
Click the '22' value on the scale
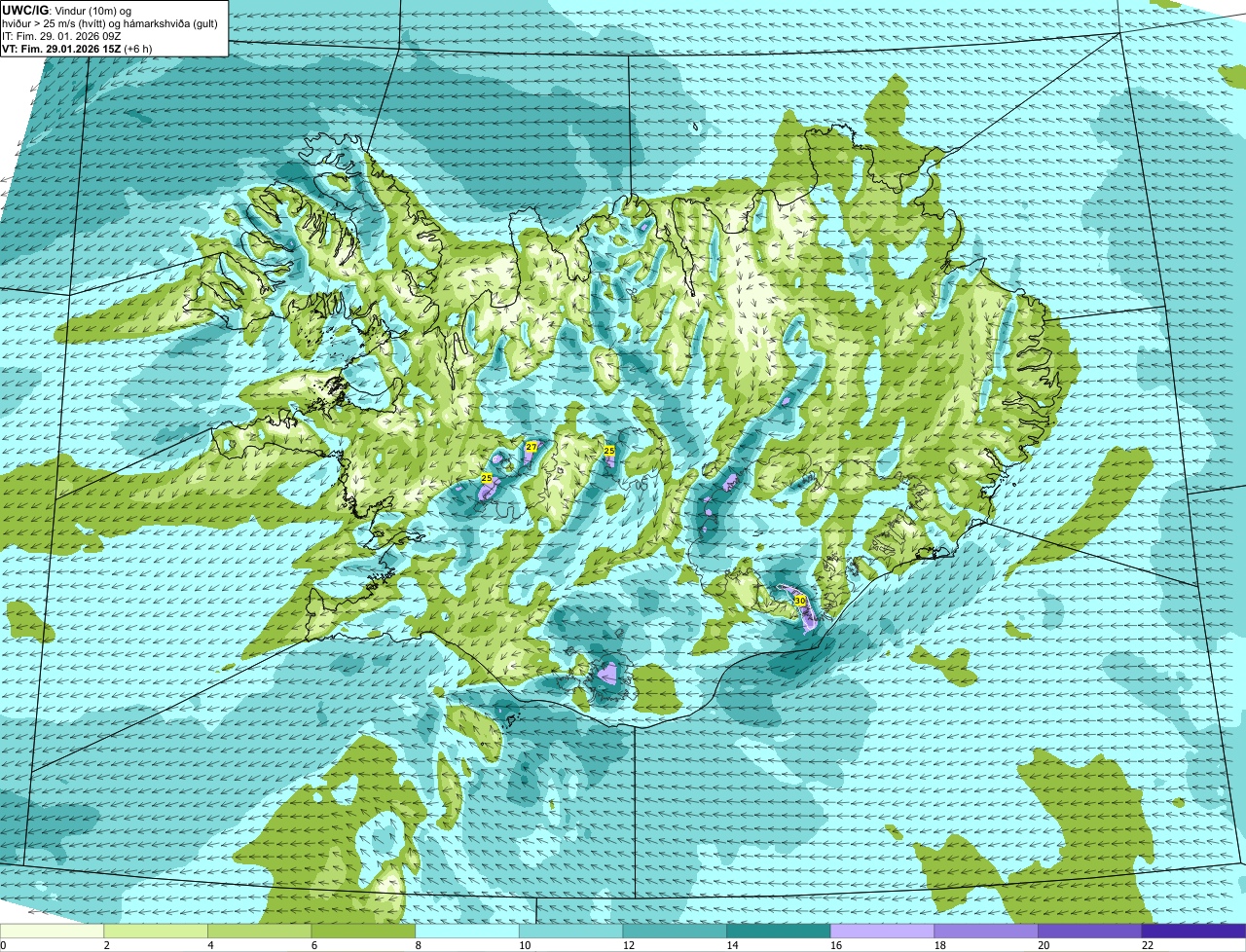pyautogui.click(x=1148, y=945)
